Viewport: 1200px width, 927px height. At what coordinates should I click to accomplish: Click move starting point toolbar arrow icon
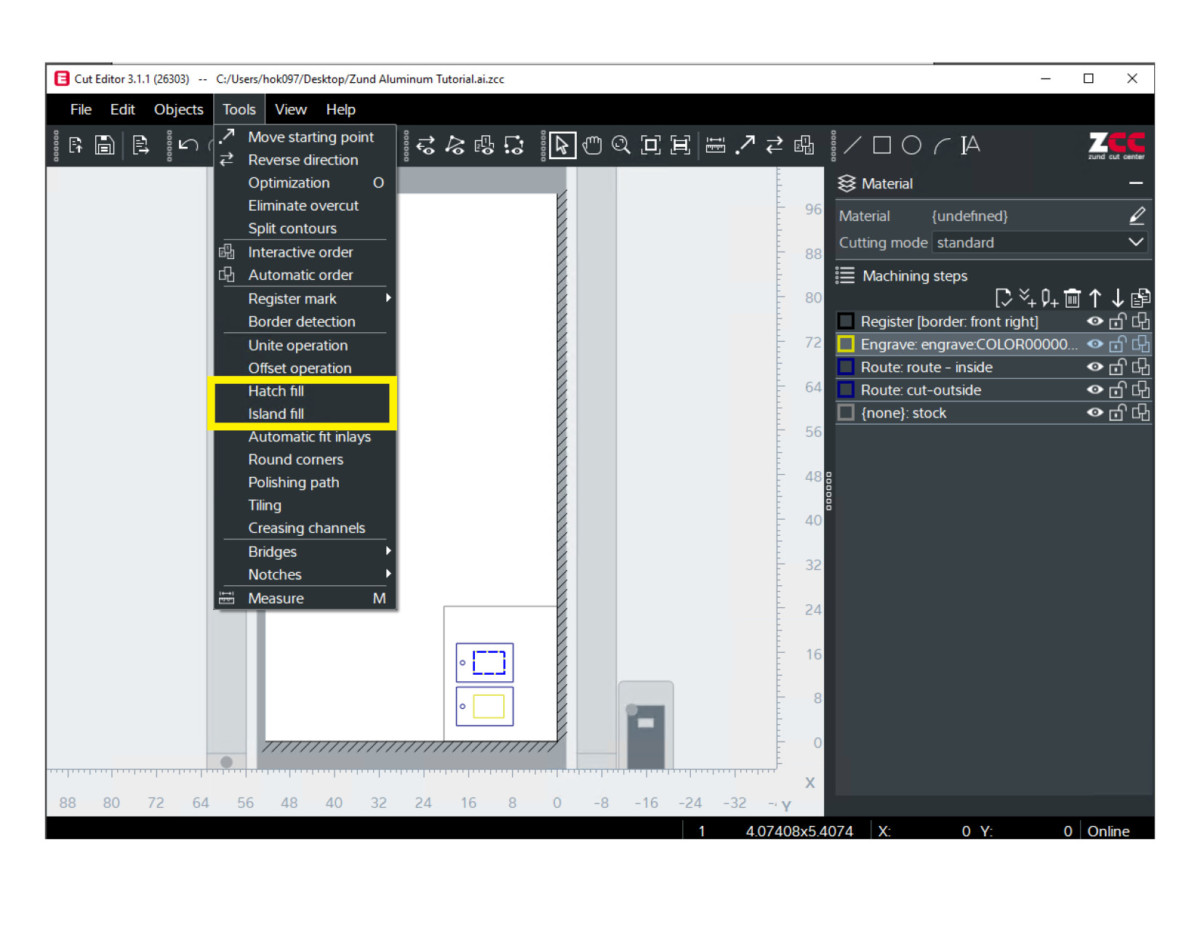[745, 146]
